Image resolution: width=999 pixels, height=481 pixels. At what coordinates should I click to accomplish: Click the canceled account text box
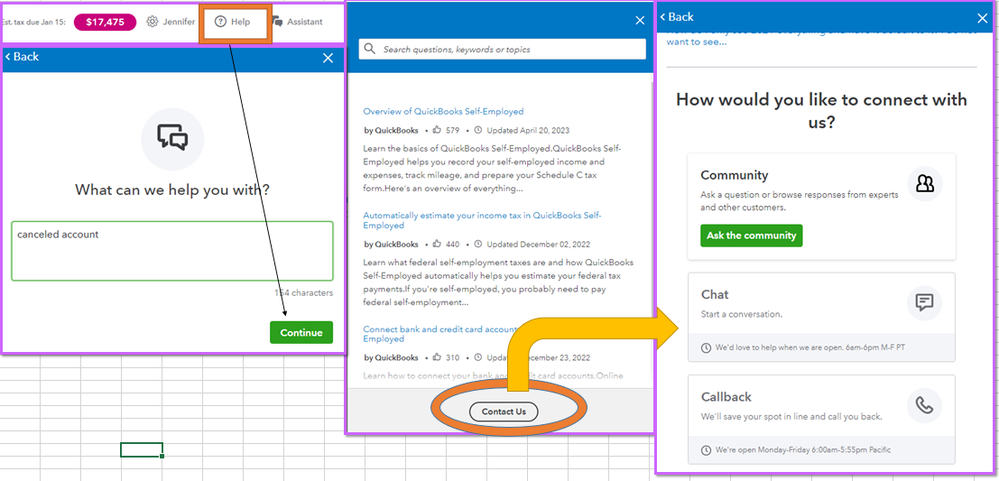(172, 251)
